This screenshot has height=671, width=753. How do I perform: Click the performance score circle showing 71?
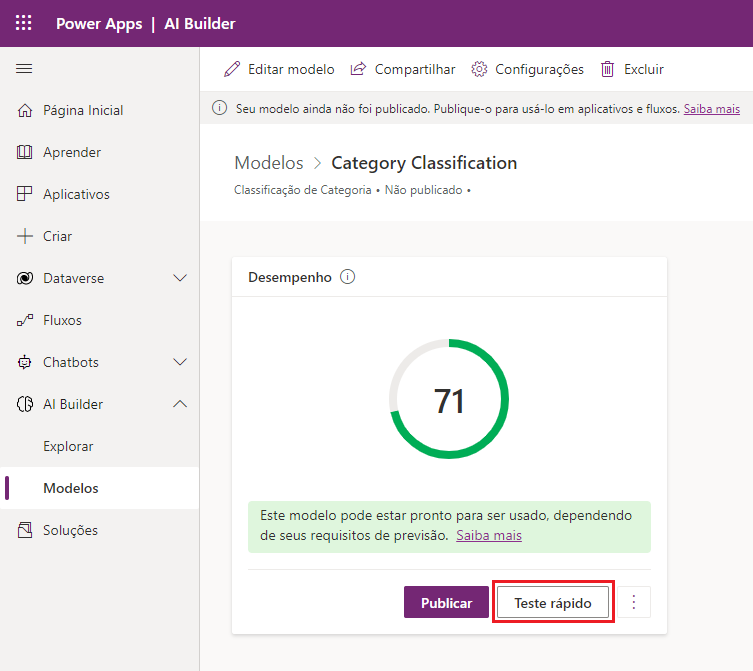(x=449, y=399)
